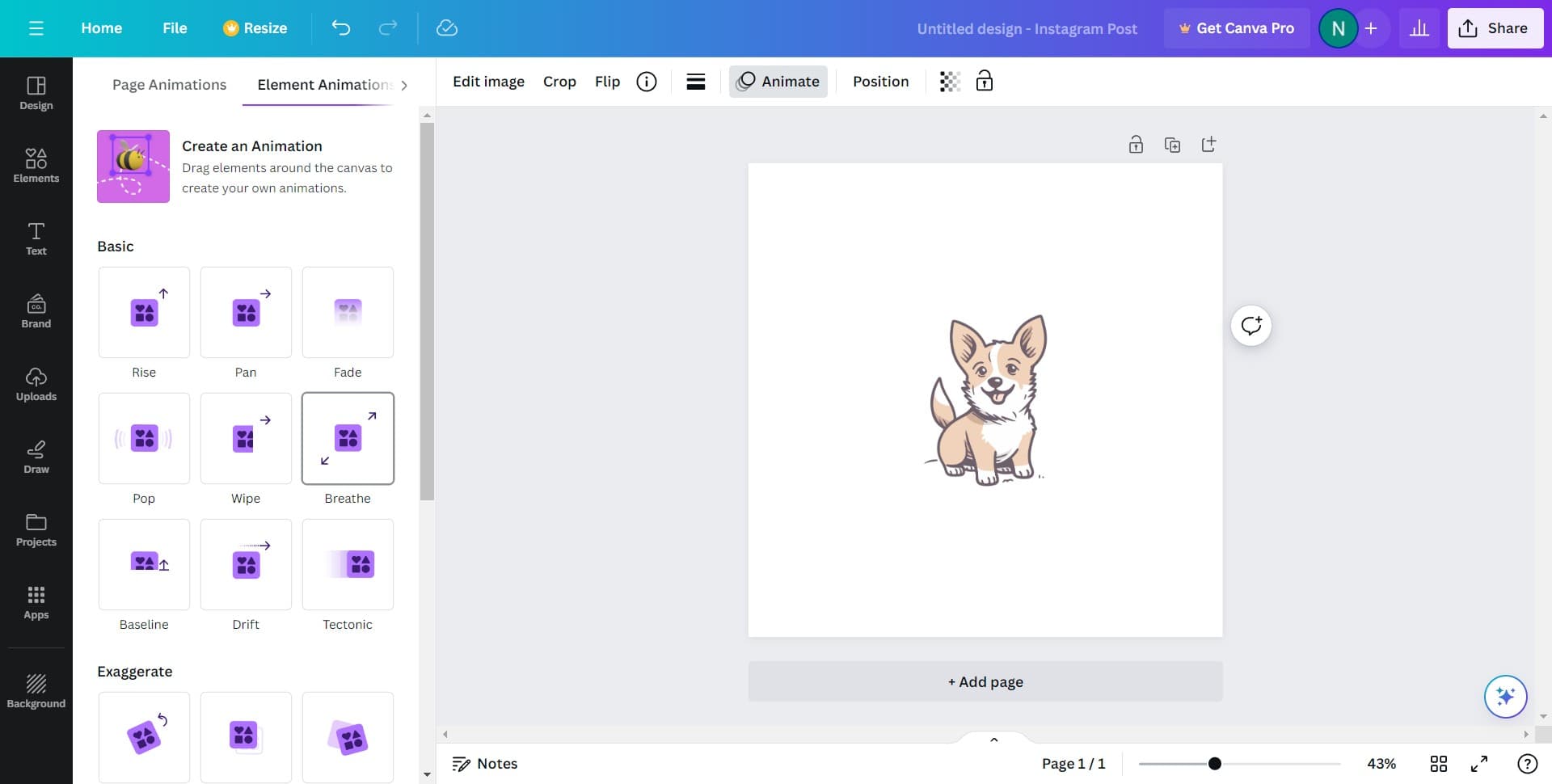Open the File menu

pyautogui.click(x=174, y=27)
